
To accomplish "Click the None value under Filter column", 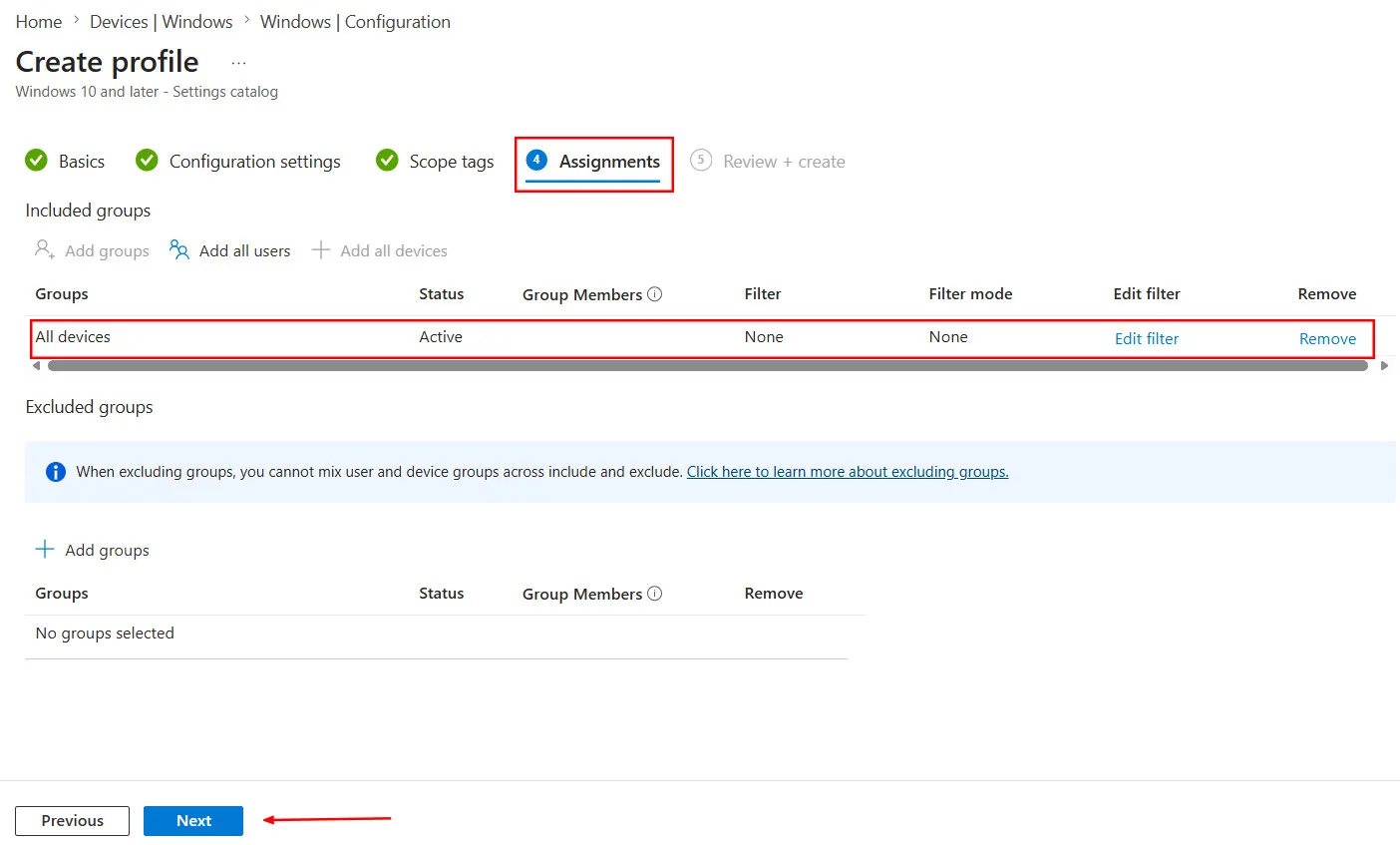I will coord(764,337).
